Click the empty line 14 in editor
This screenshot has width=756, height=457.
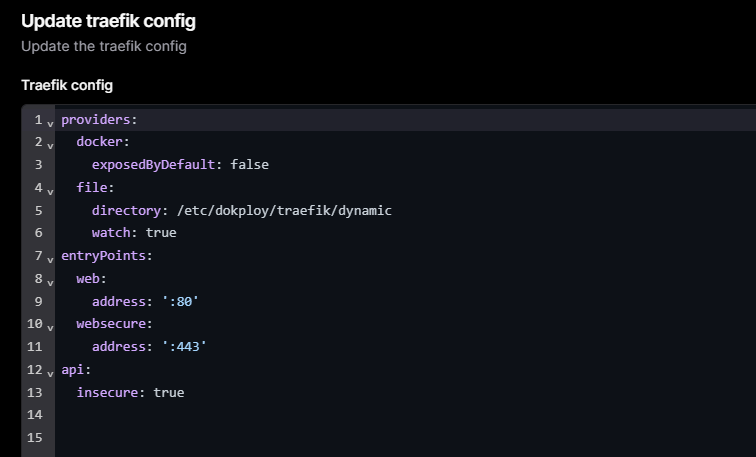[300, 415]
